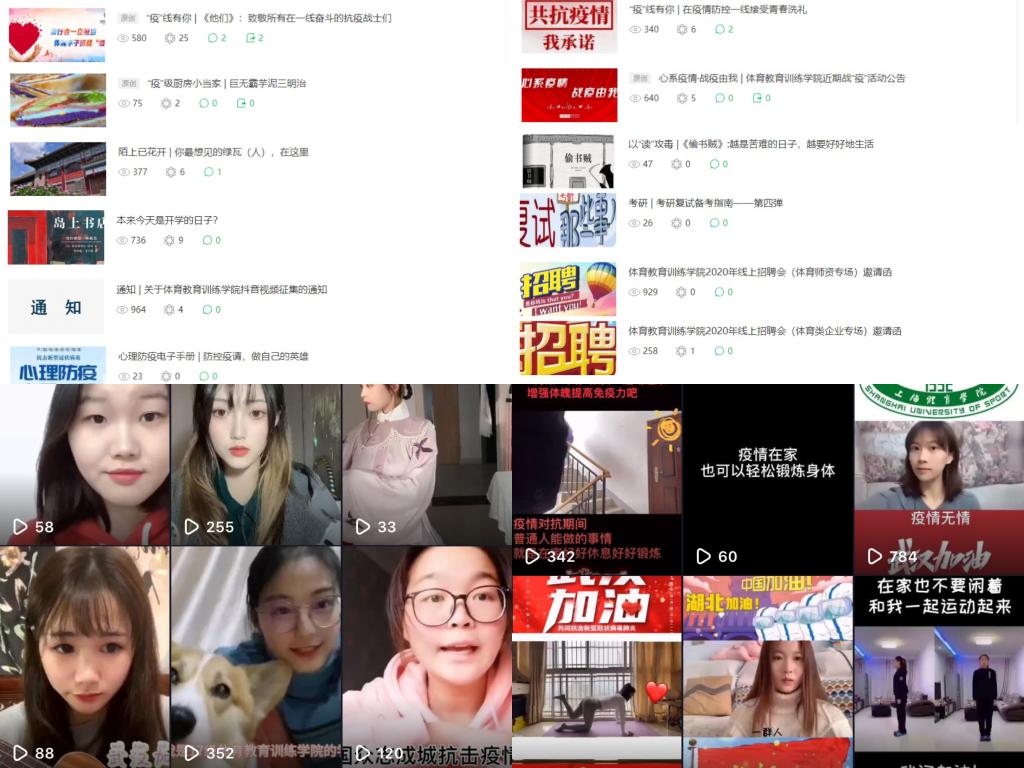Click like icon under '偷书贼' article

(x=677, y=164)
